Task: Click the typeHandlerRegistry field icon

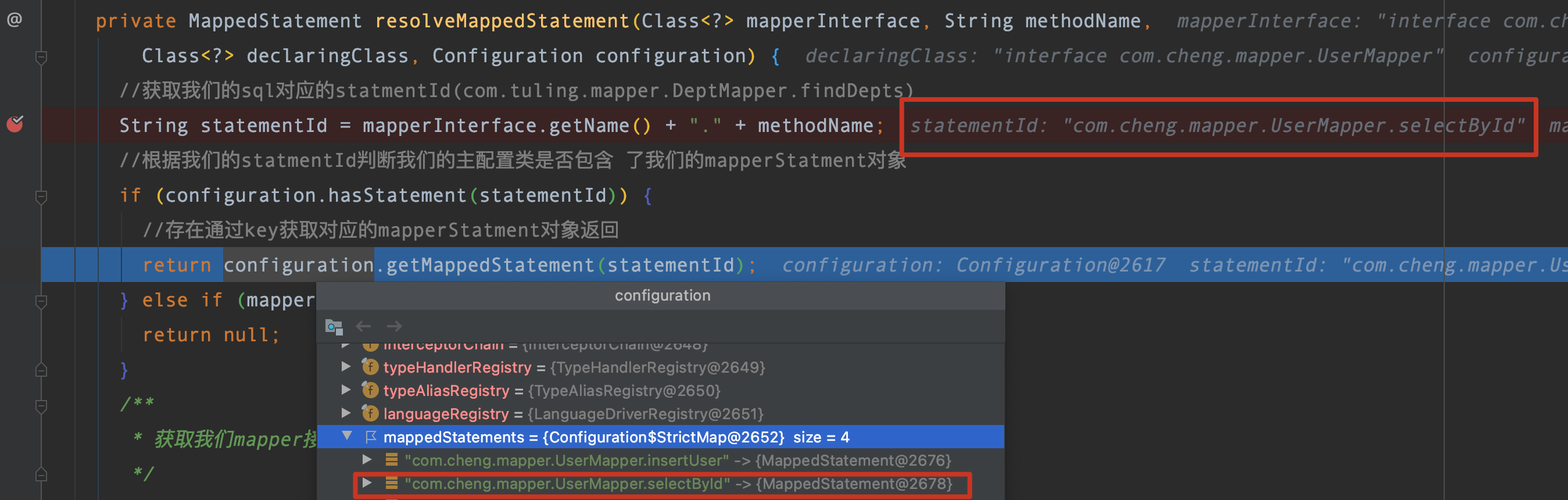Action: [370, 367]
